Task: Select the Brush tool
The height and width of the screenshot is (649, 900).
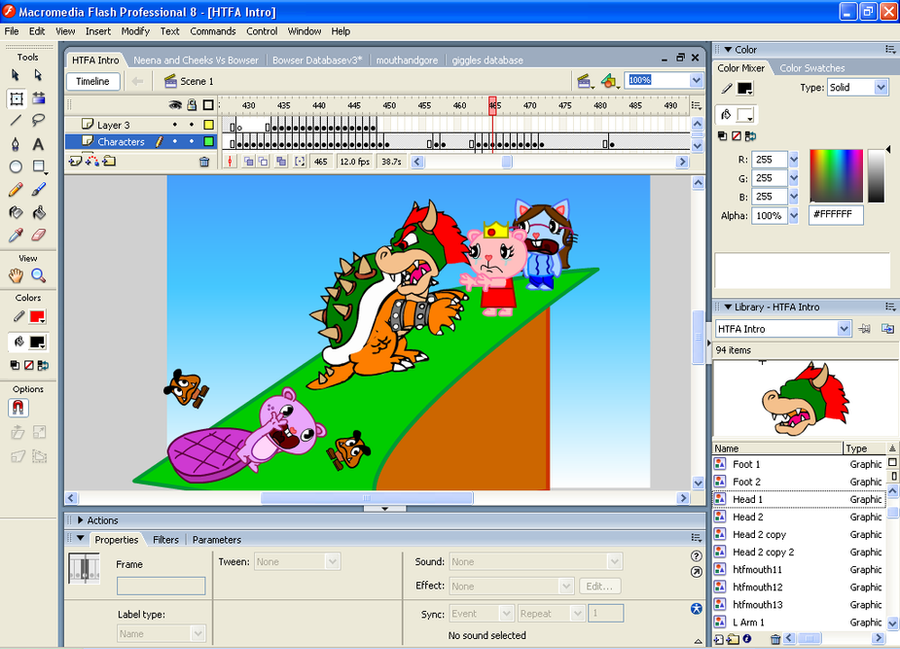Action: [38, 189]
